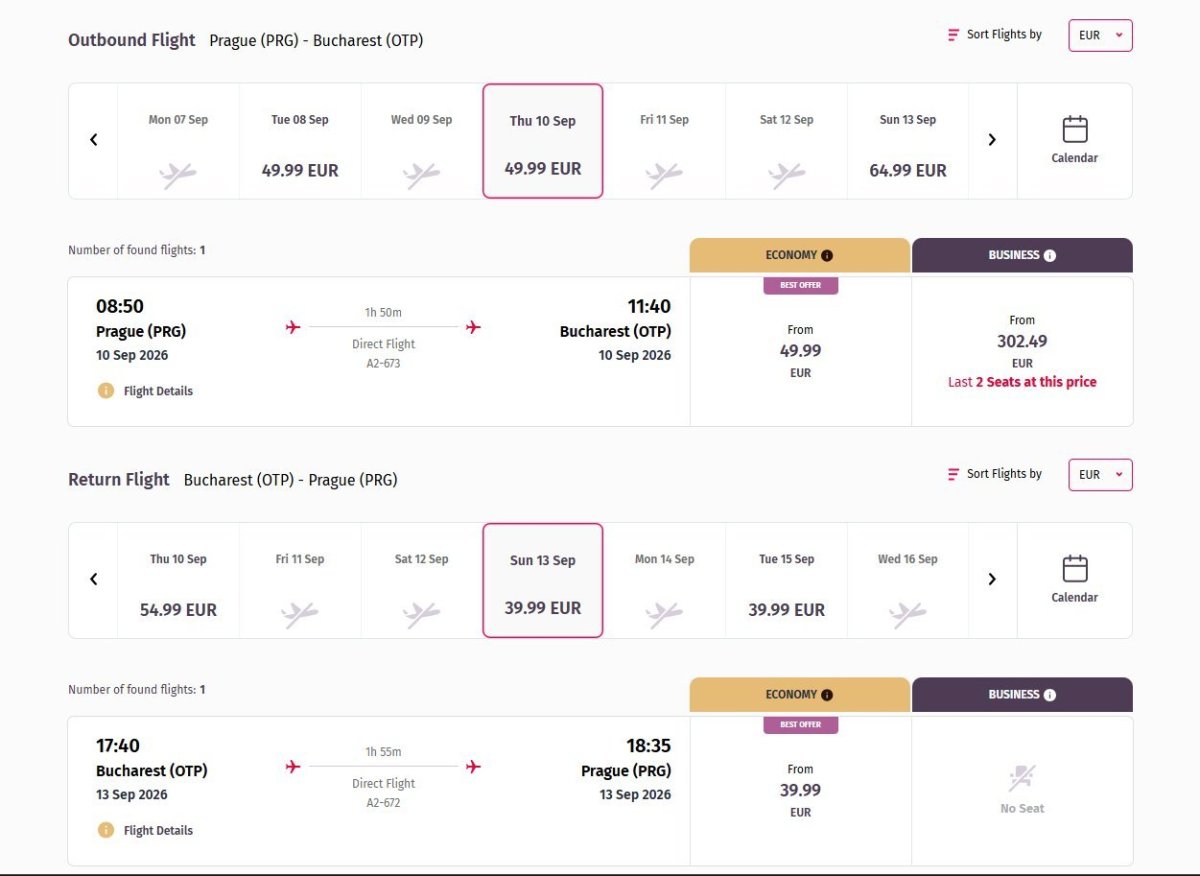Choose the outbound Economy fare of 49.99 EUR
This screenshot has height=876, width=1200.
point(800,351)
